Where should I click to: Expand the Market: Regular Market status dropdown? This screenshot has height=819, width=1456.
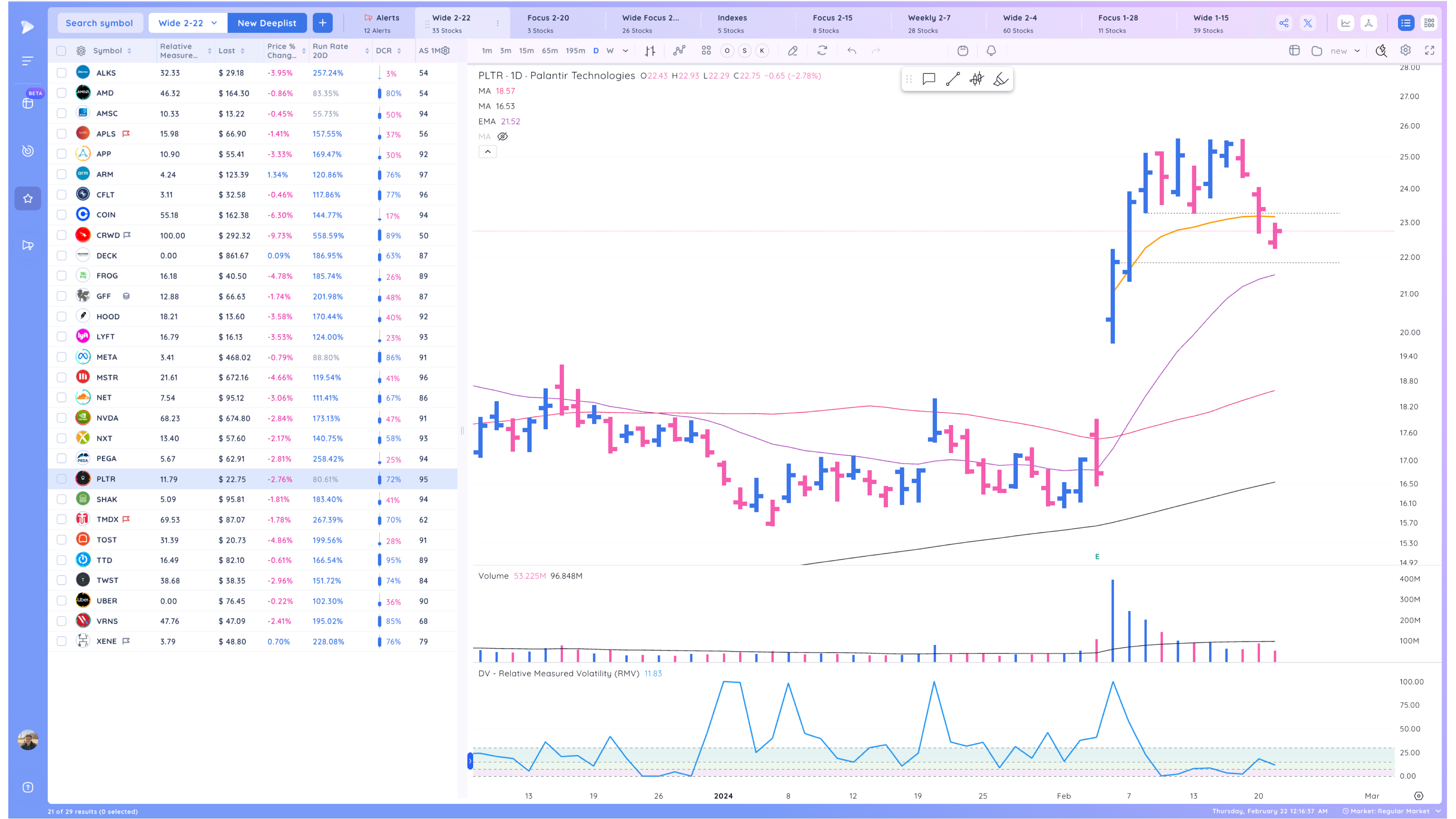point(1391,810)
